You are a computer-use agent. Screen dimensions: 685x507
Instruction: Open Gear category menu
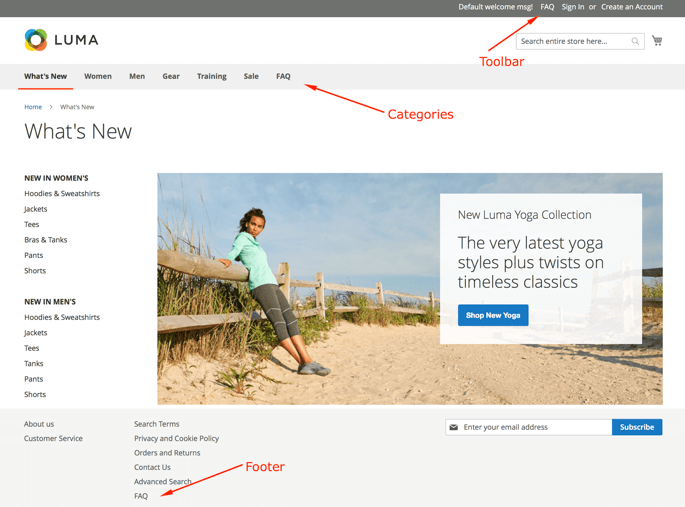(x=171, y=76)
